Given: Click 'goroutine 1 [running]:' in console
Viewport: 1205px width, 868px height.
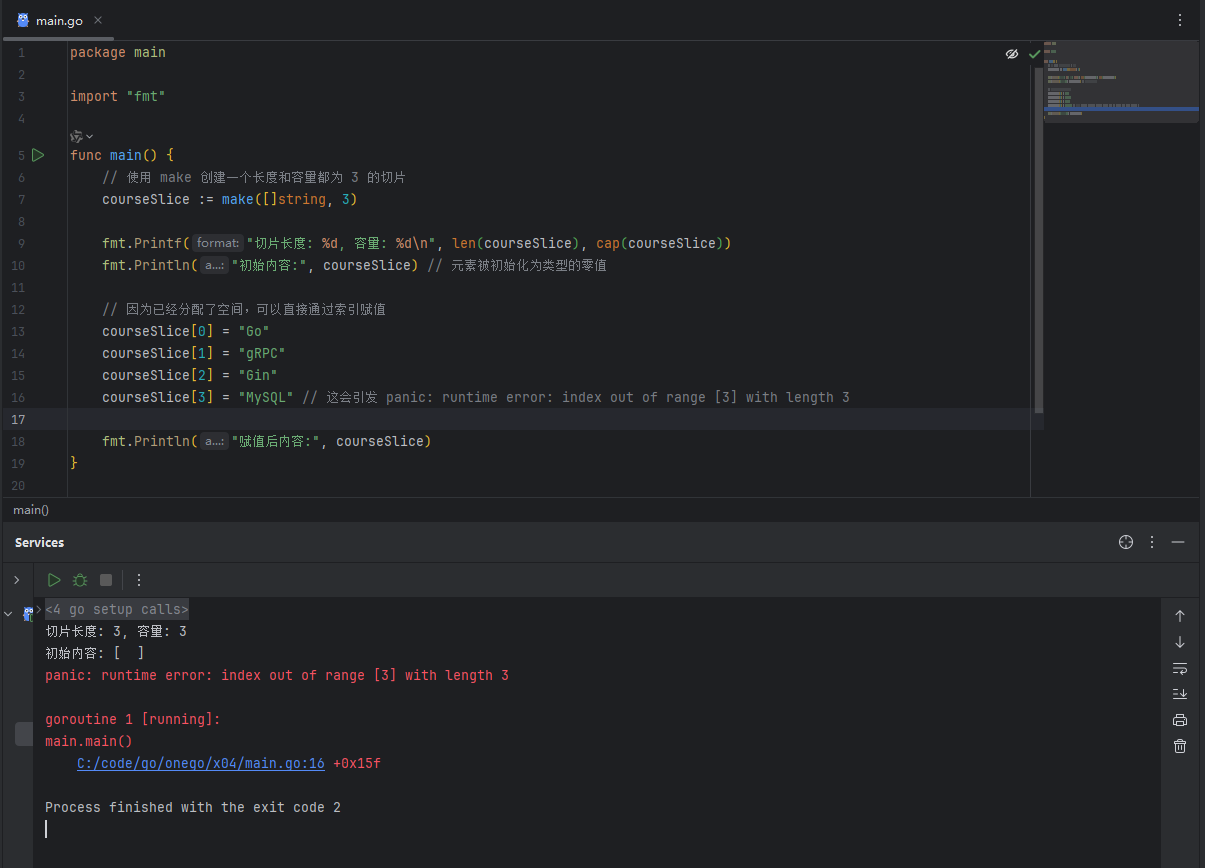Looking at the screenshot, I should (133, 720).
